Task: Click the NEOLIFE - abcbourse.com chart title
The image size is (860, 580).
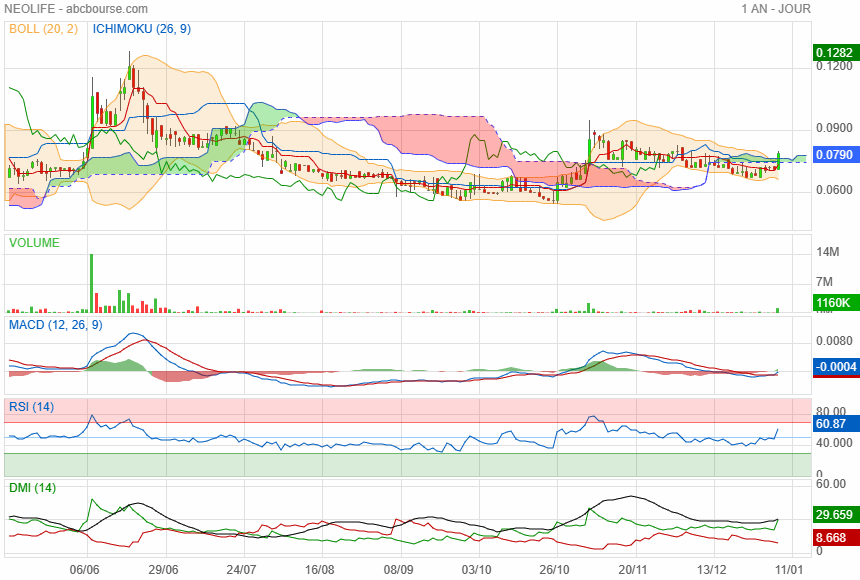Action: [76, 9]
